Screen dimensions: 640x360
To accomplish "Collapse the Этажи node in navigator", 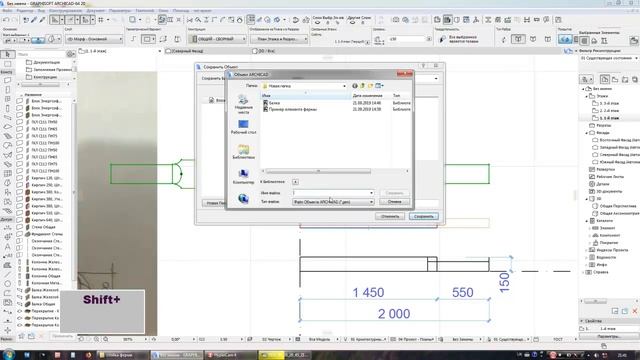I will click(587, 96).
